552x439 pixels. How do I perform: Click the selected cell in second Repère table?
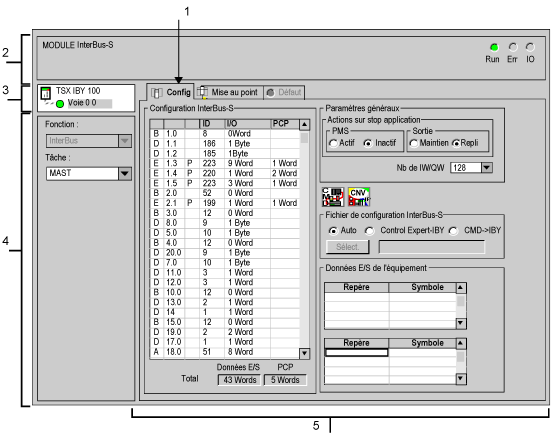[357, 352]
